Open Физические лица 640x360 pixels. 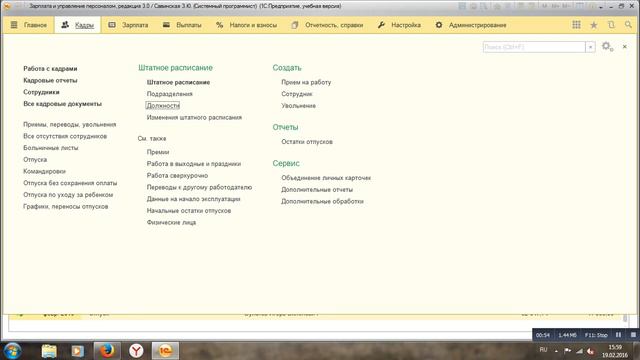[171, 223]
